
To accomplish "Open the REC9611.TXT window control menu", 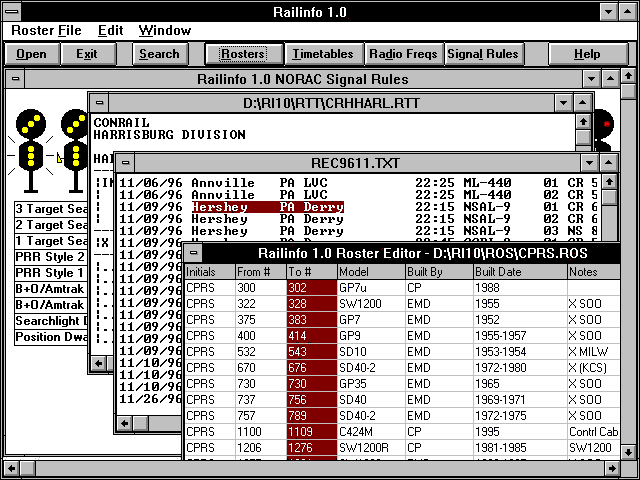I will (125, 162).
